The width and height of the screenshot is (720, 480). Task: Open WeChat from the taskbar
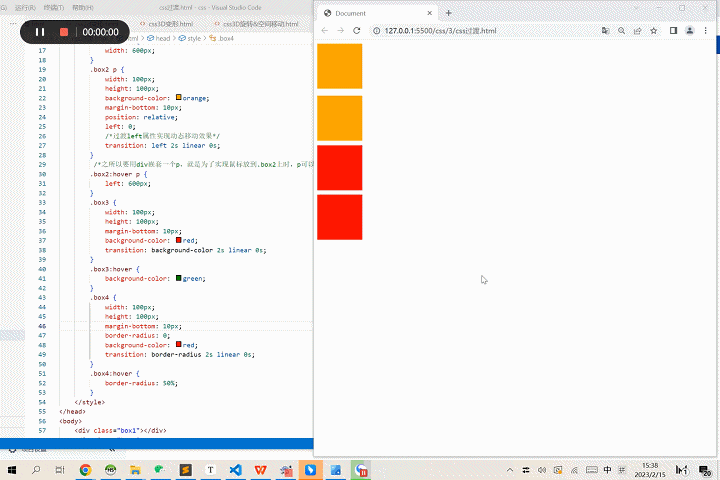pyautogui.click(x=160, y=470)
